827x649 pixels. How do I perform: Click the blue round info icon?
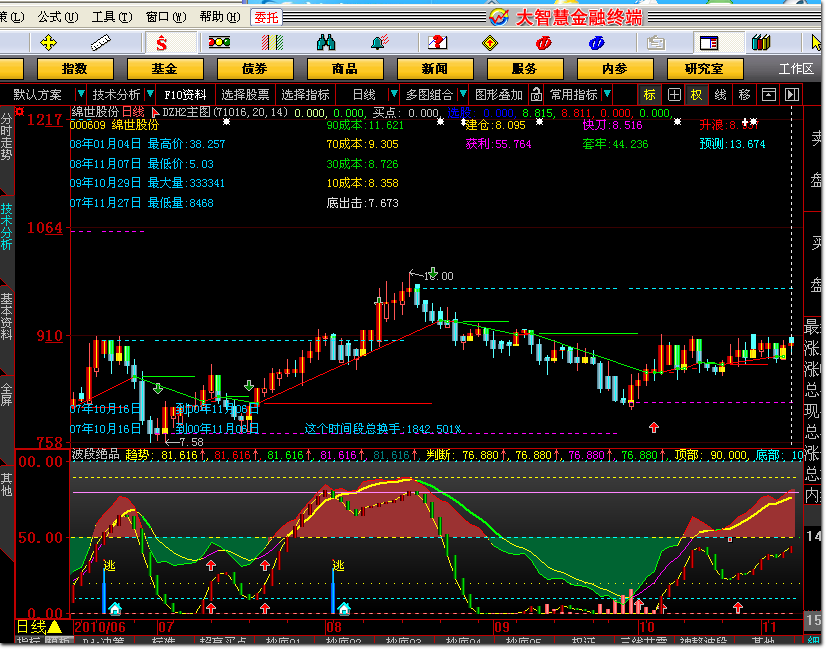[597, 43]
